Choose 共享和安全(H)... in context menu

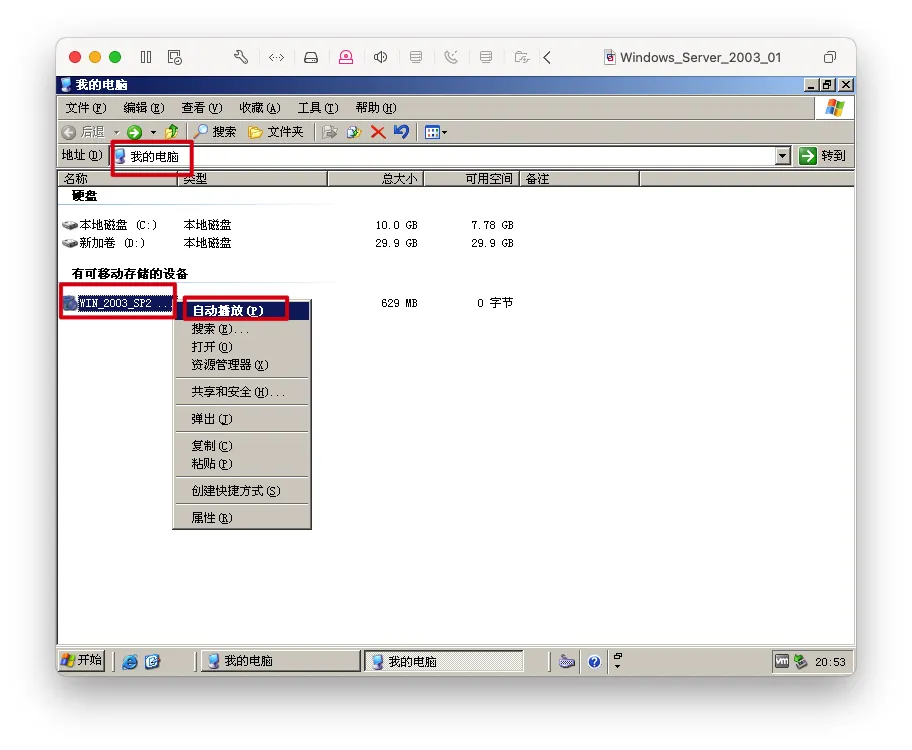tap(242, 392)
